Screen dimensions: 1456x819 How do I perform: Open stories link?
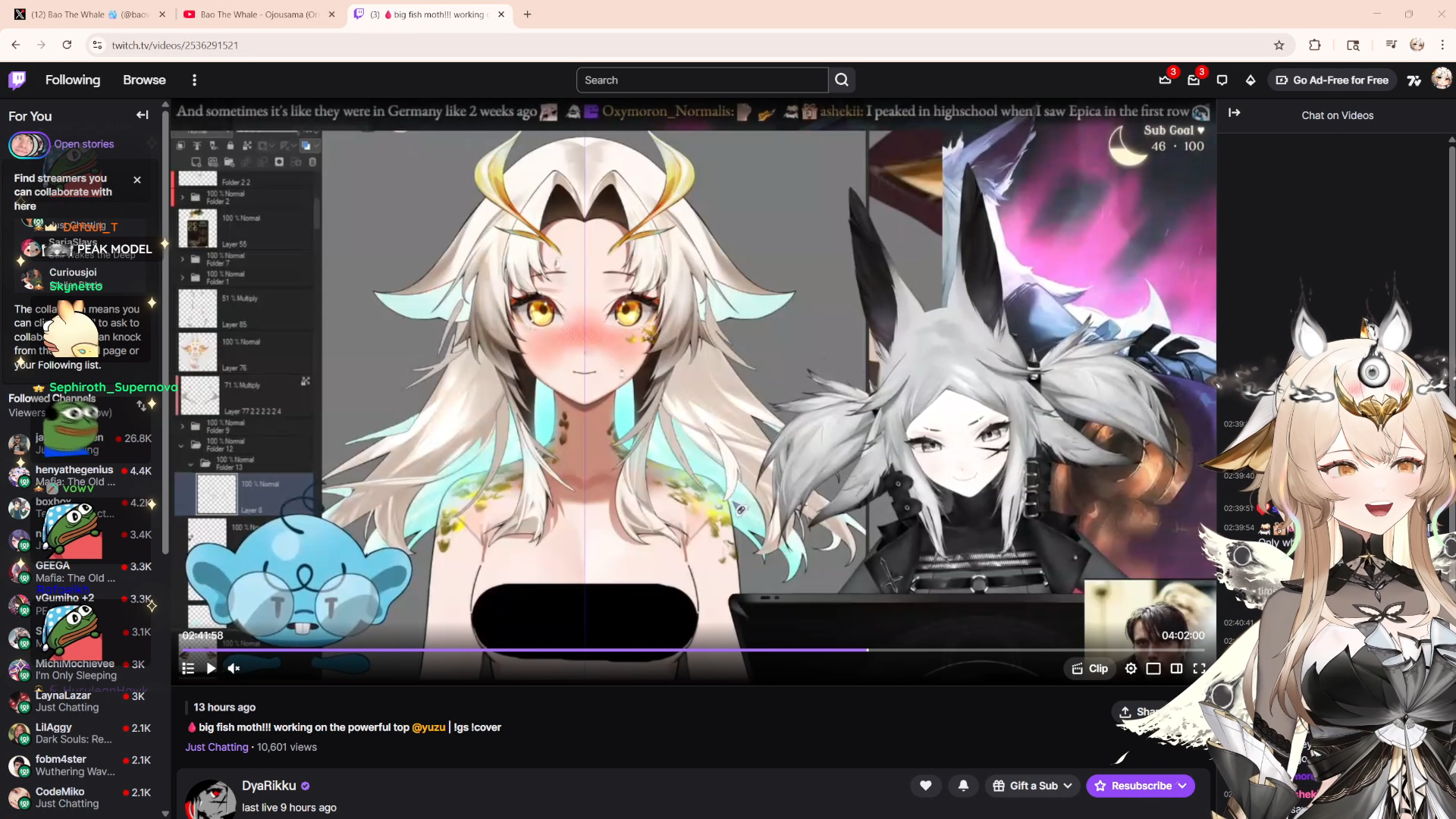(x=83, y=144)
